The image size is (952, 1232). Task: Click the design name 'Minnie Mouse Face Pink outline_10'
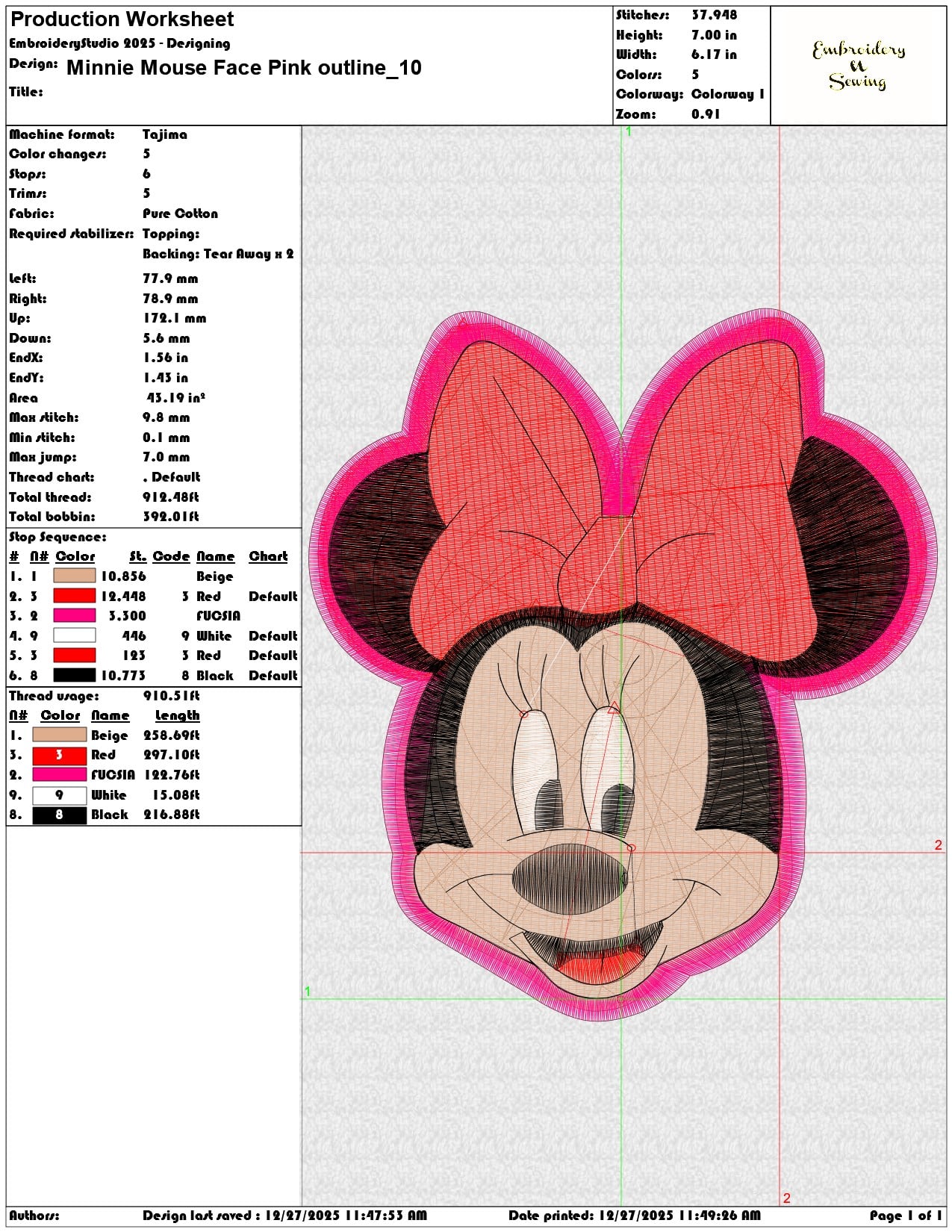click(244, 68)
